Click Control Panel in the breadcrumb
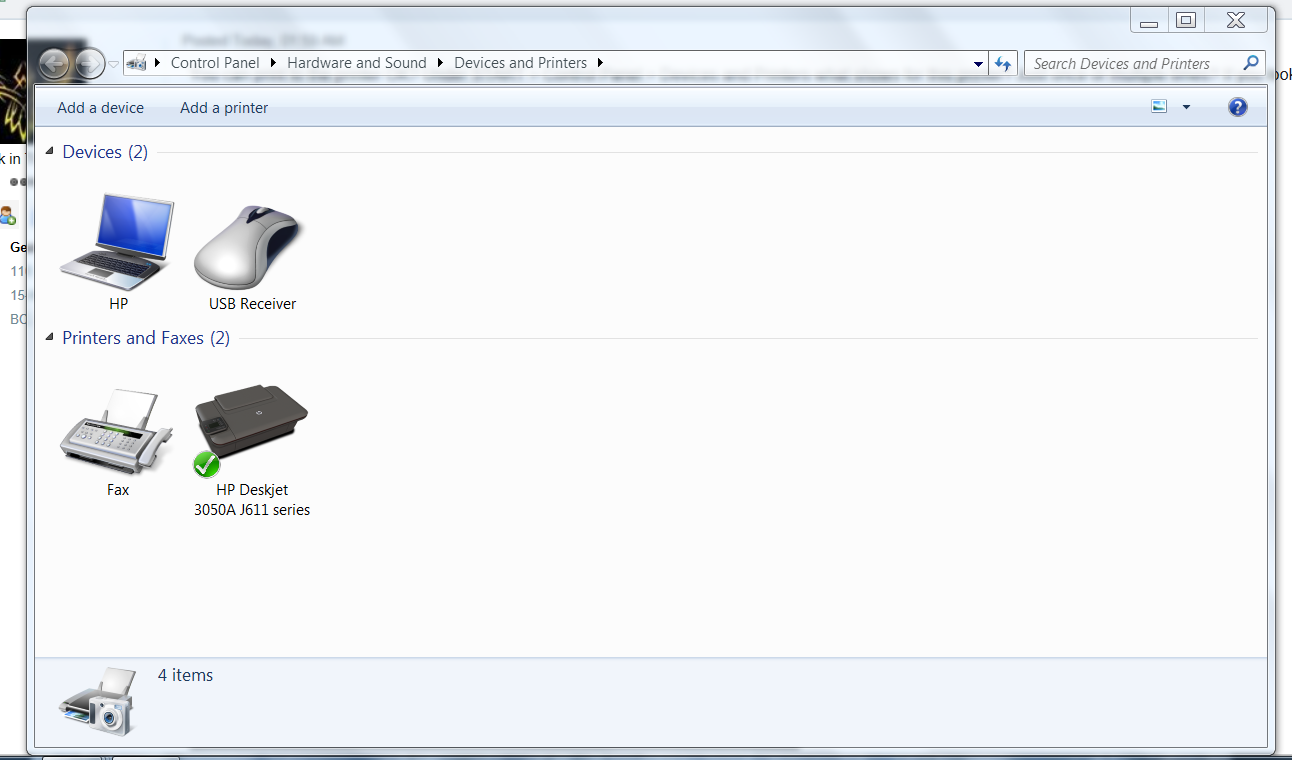Viewport: 1292px width, 760px height. [215, 63]
